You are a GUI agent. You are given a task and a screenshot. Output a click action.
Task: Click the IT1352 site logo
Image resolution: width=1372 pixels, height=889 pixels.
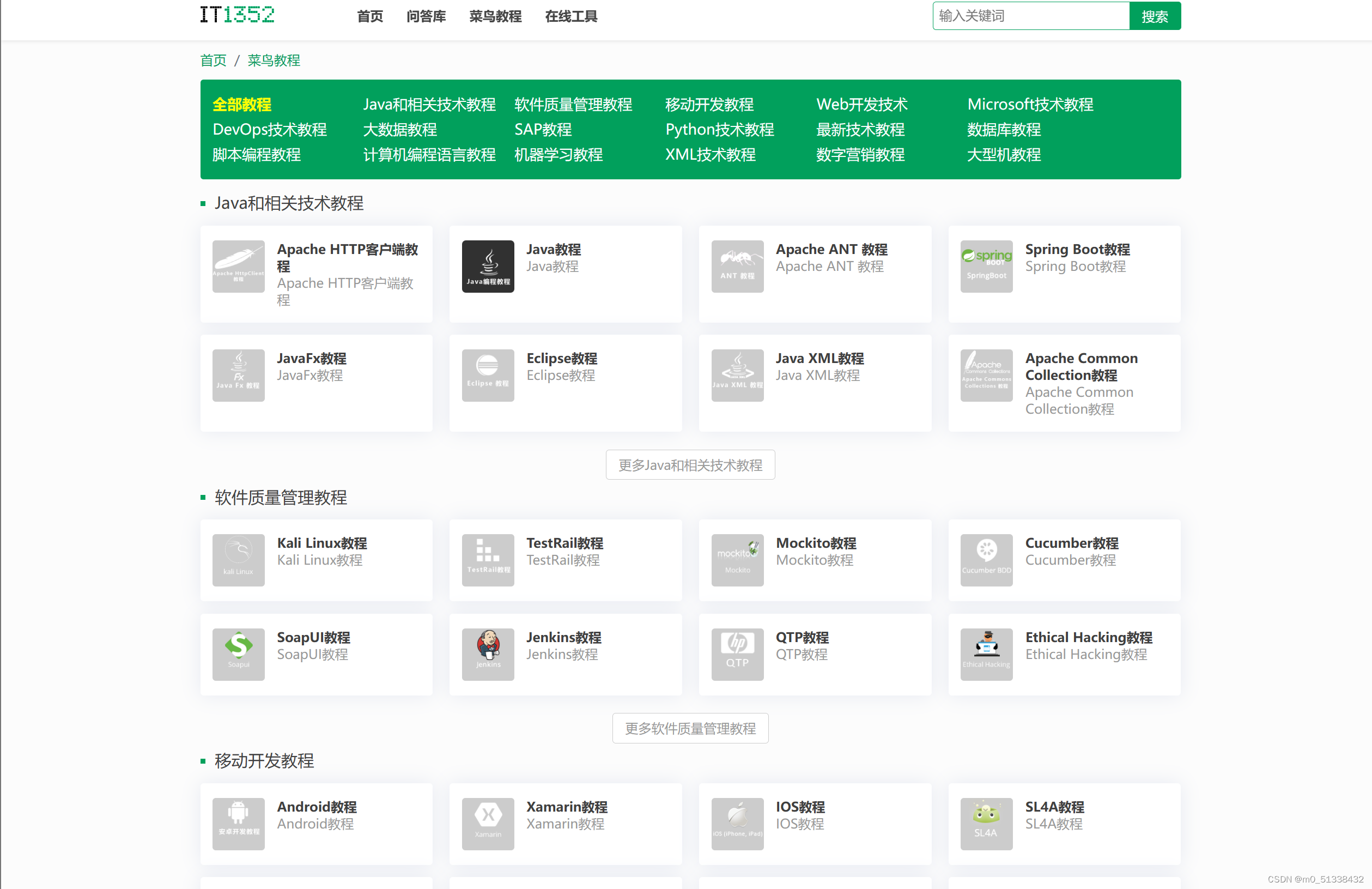(x=237, y=15)
